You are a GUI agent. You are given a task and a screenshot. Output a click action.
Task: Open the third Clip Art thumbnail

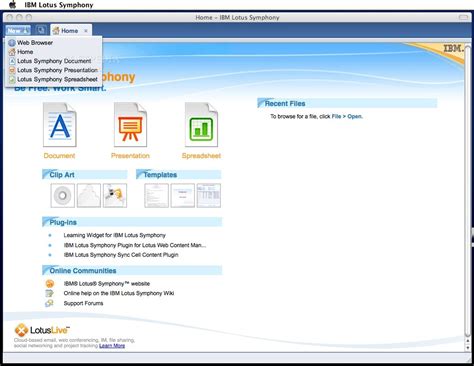pyautogui.click(x=115, y=196)
